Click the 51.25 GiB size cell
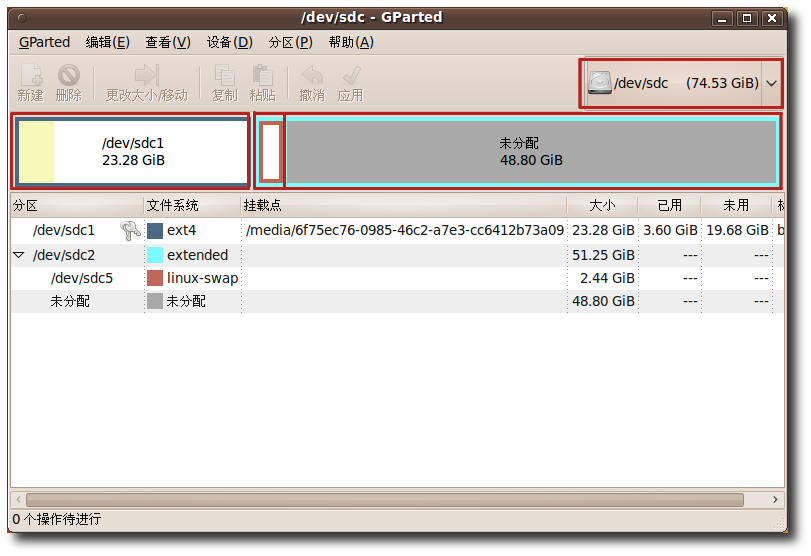 click(x=603, y=255)
